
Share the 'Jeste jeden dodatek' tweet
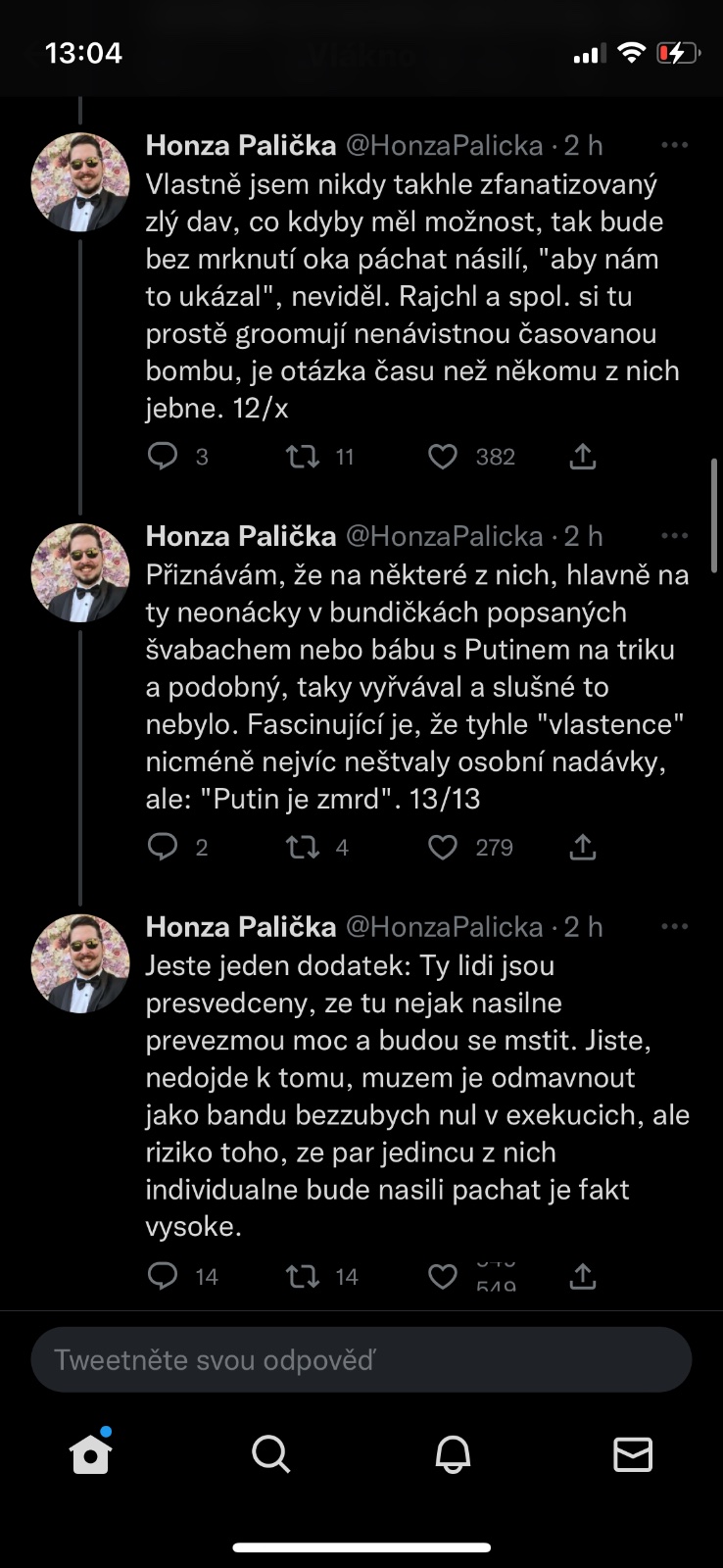(x=583, y=1276)
